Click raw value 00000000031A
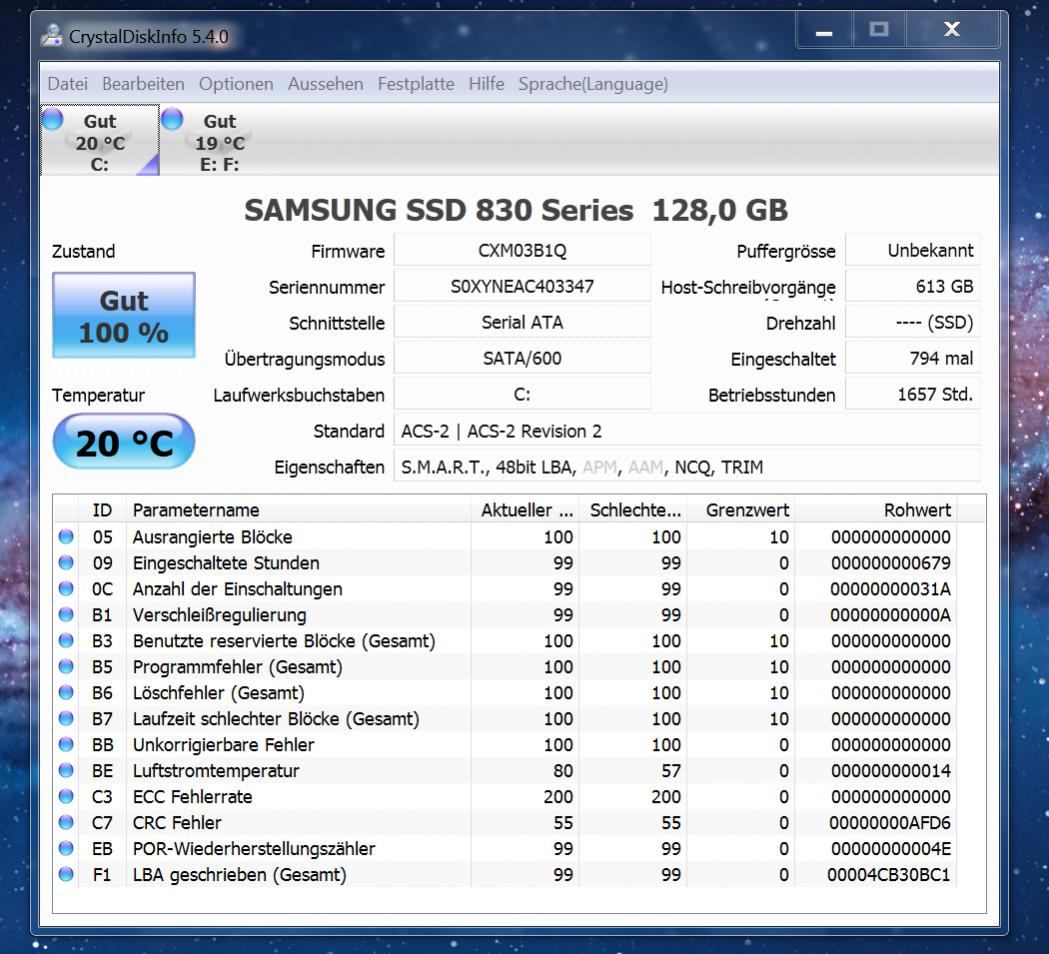This screenshot has height=954, width=1049. coord(890,589)
